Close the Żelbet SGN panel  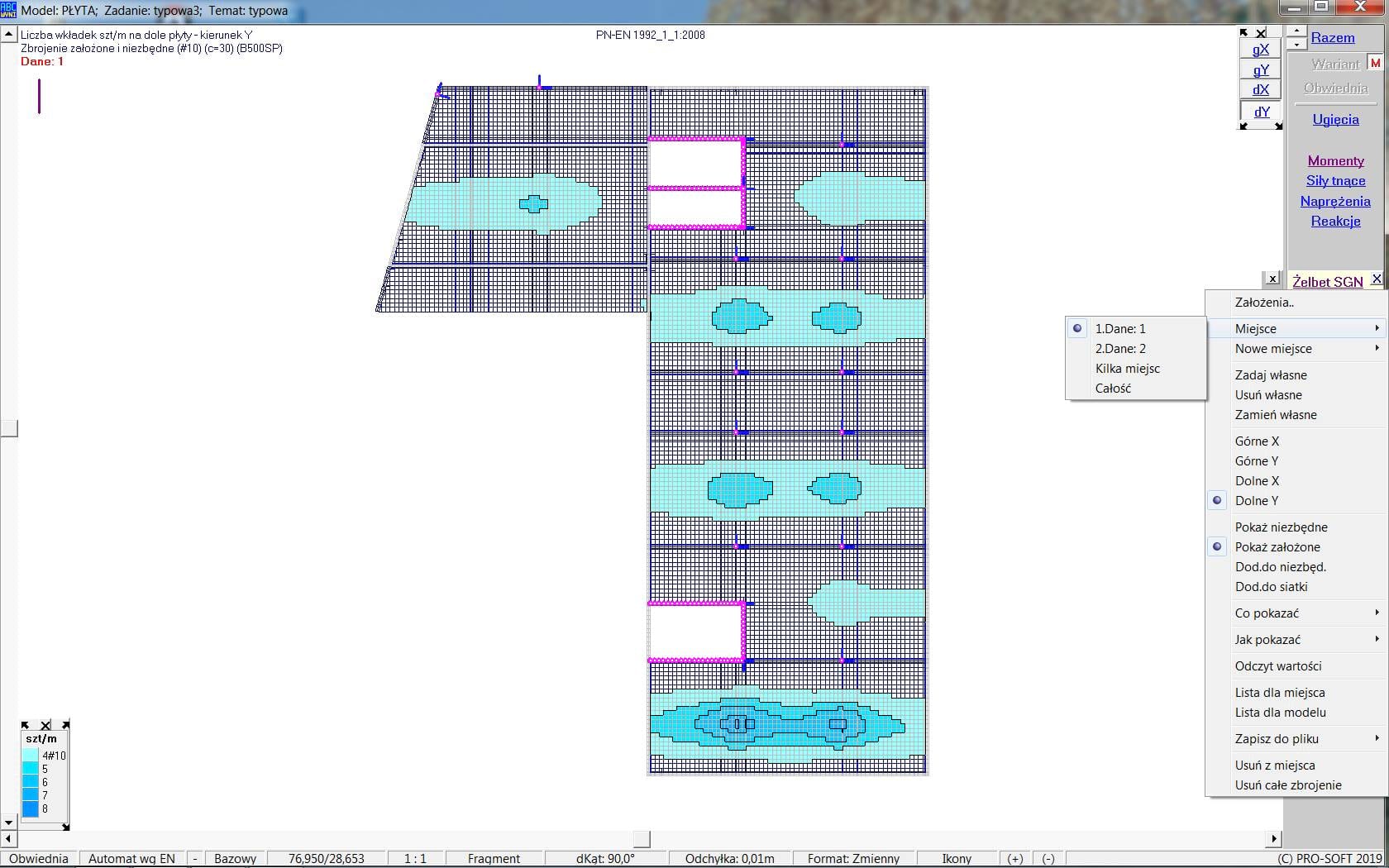(x=1376, y=279)
